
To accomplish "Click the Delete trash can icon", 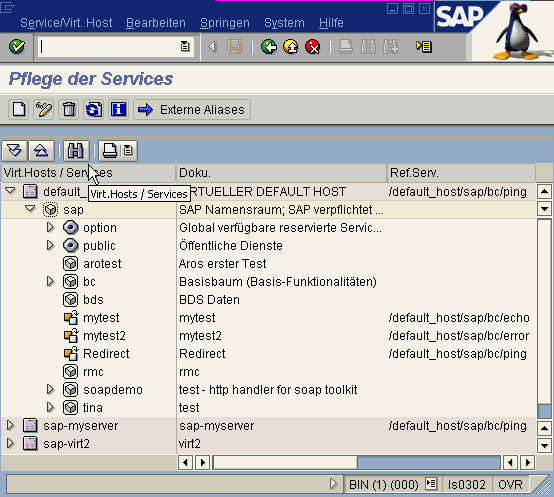I will pyautogui.click(x=69, y=110).
